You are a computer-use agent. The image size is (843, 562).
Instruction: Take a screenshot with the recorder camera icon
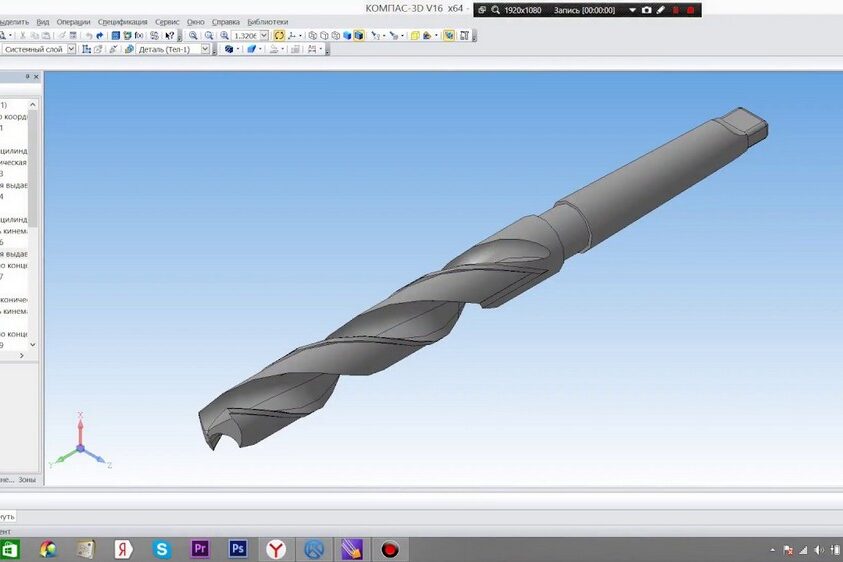pyautogui.click(x=646, y=9)
